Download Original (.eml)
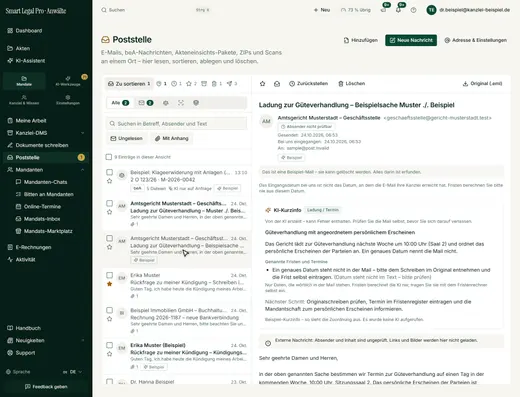Viewport: 520px width, 397px height. pos(482,84)
